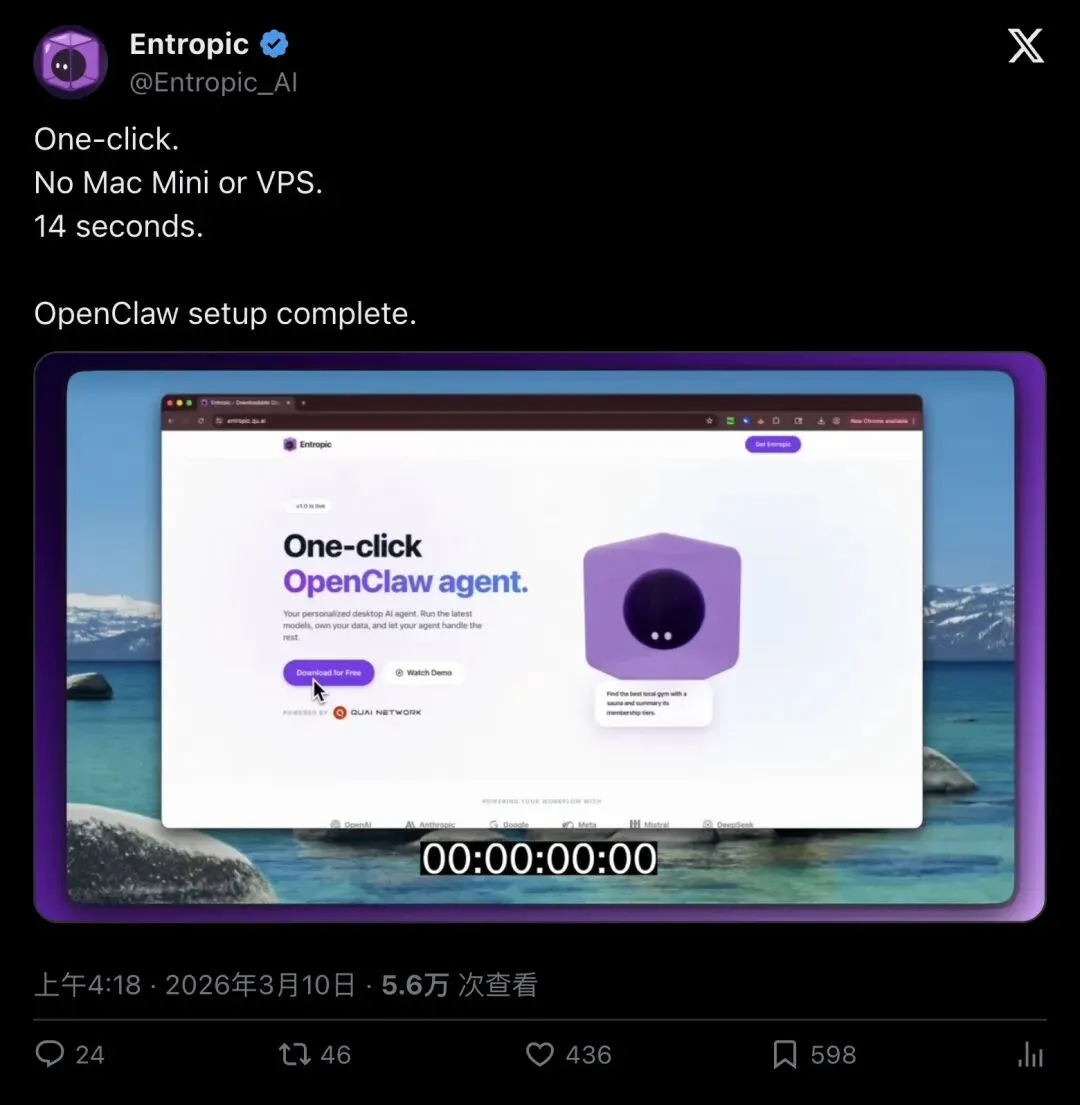Click the Entropic logo in webpage header

point(307,444)
